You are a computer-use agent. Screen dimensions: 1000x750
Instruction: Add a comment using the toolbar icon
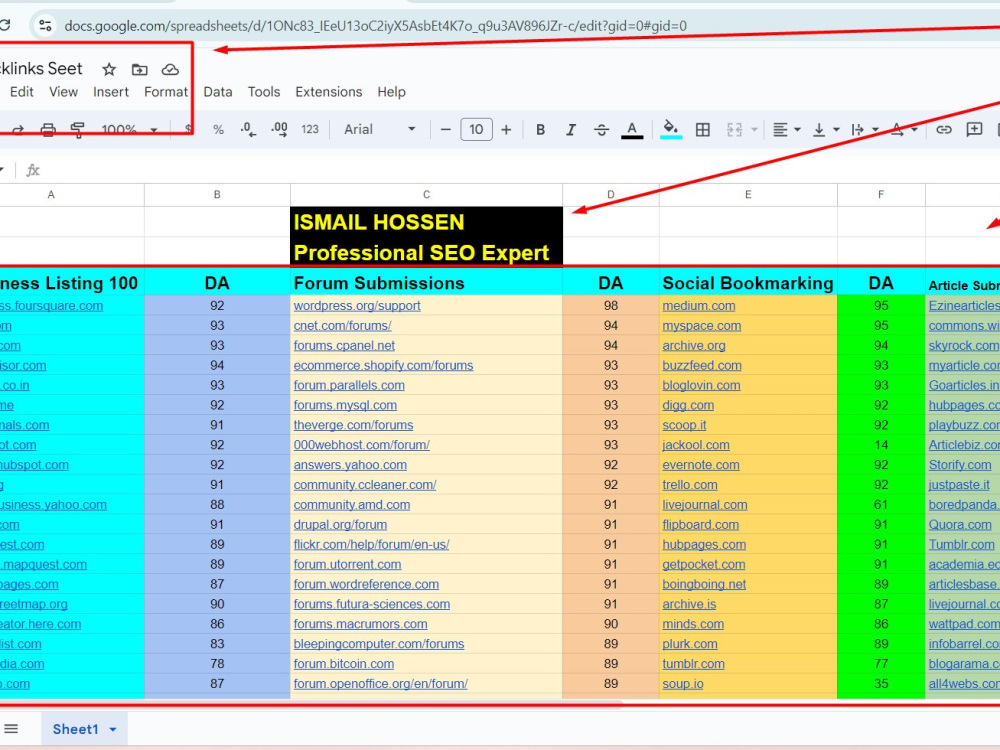pyautogui.click(x=974, y=130)
